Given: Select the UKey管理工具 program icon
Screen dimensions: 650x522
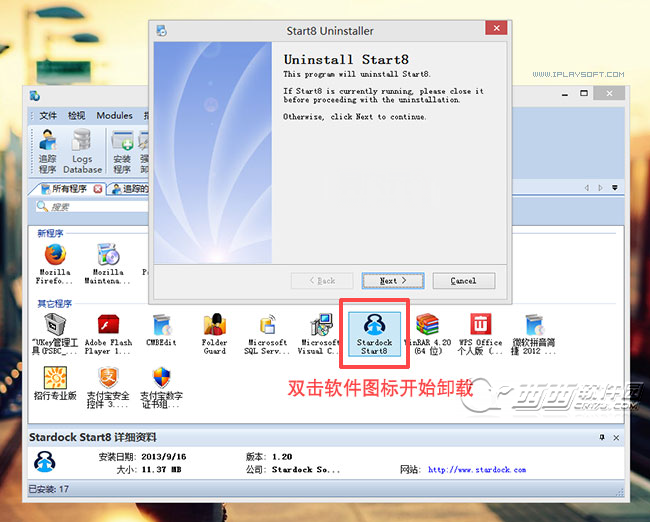Looking at the screenshot, I should pyautogui.click(x=55, y=334).
